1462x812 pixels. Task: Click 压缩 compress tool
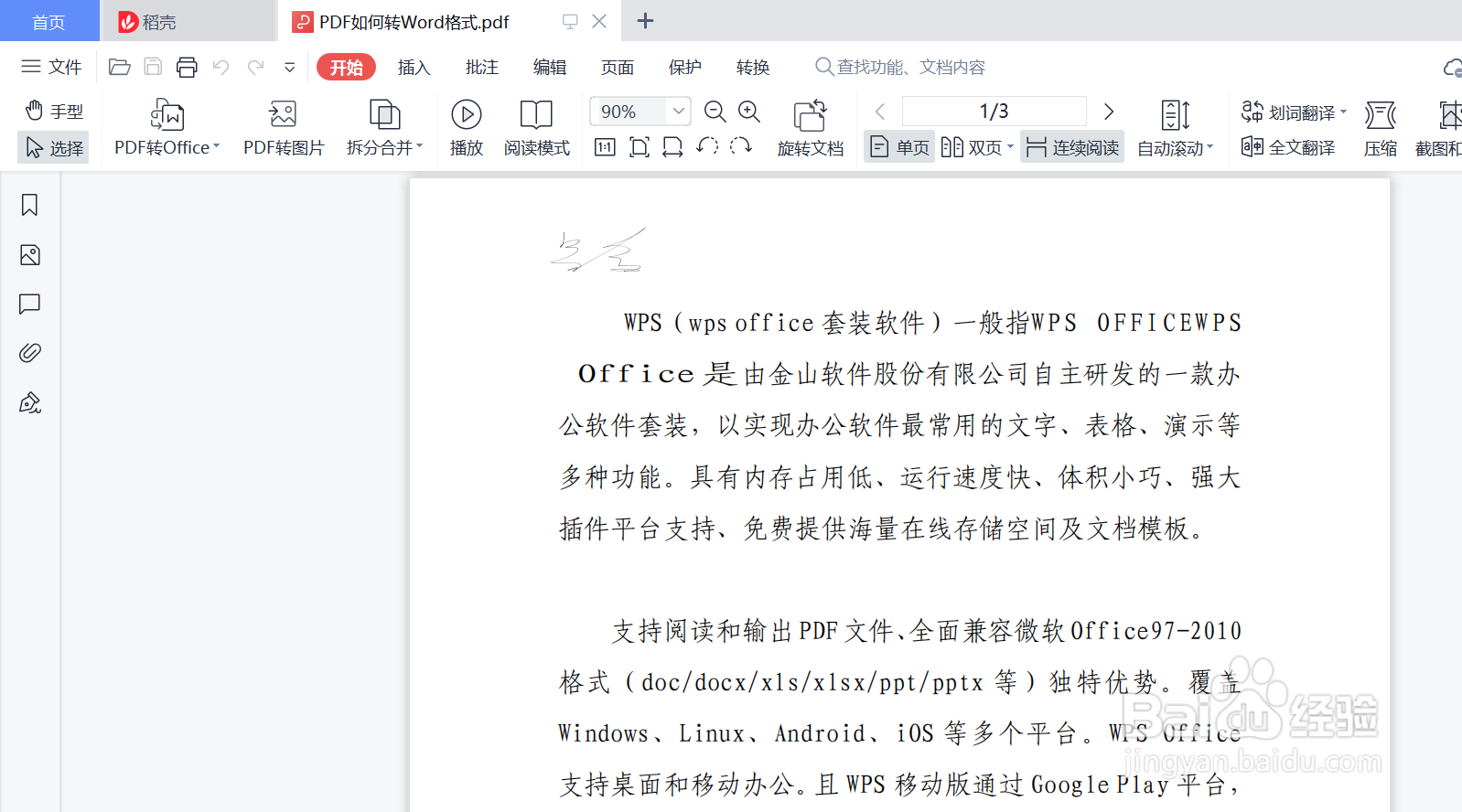(x=1381, y=127)
